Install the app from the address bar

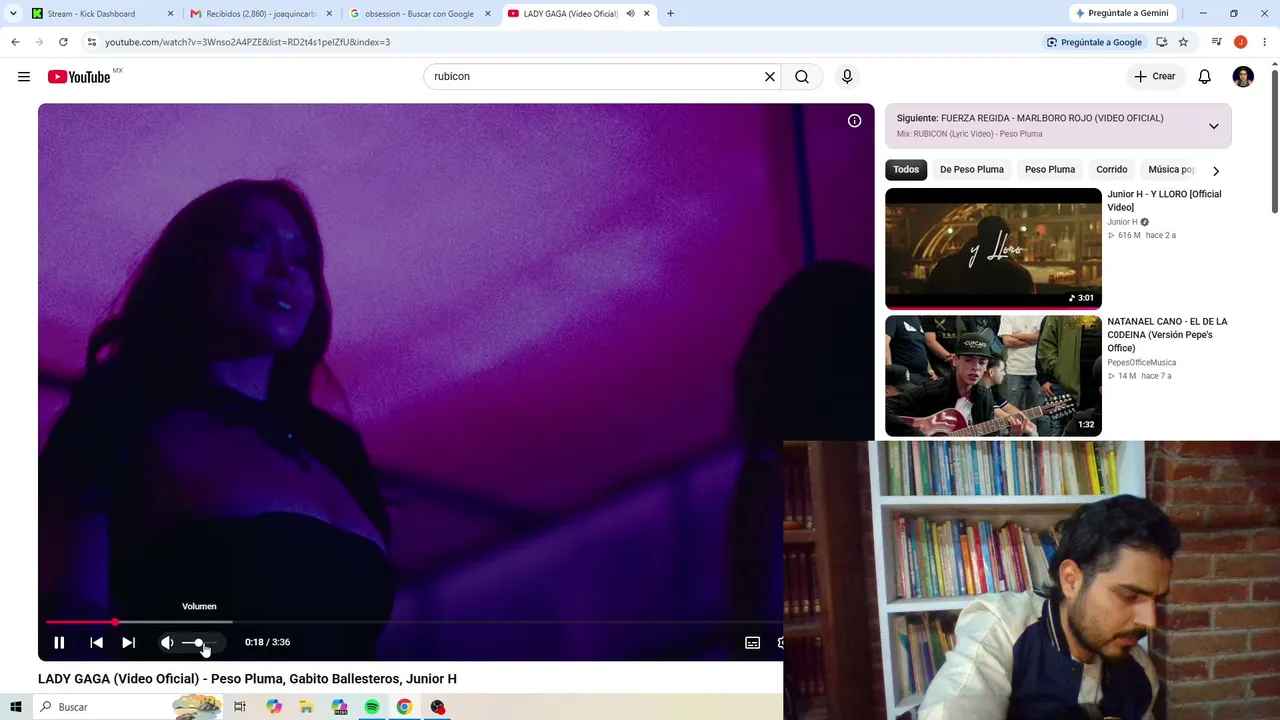[1161, 42]
